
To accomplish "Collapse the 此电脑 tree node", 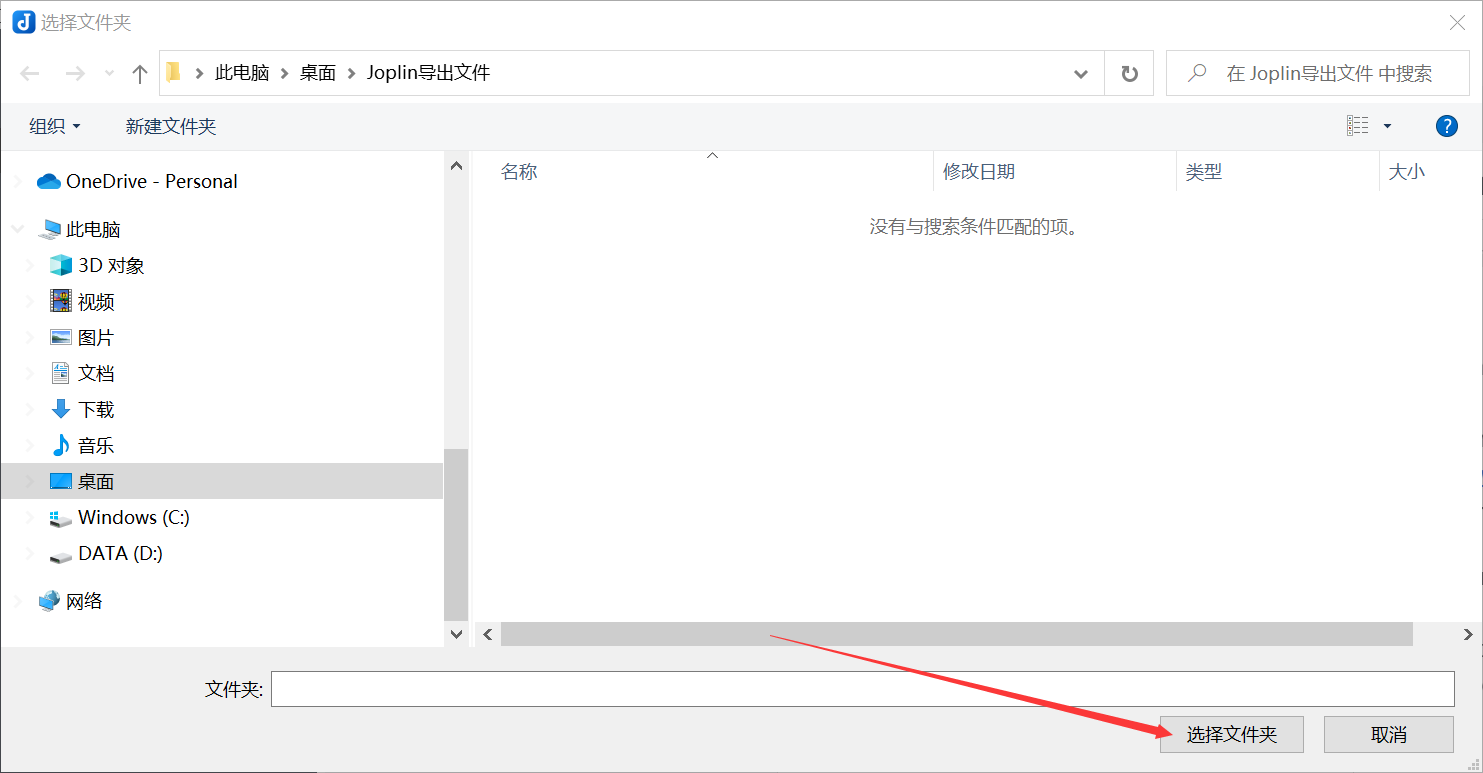I will point(17,230).
